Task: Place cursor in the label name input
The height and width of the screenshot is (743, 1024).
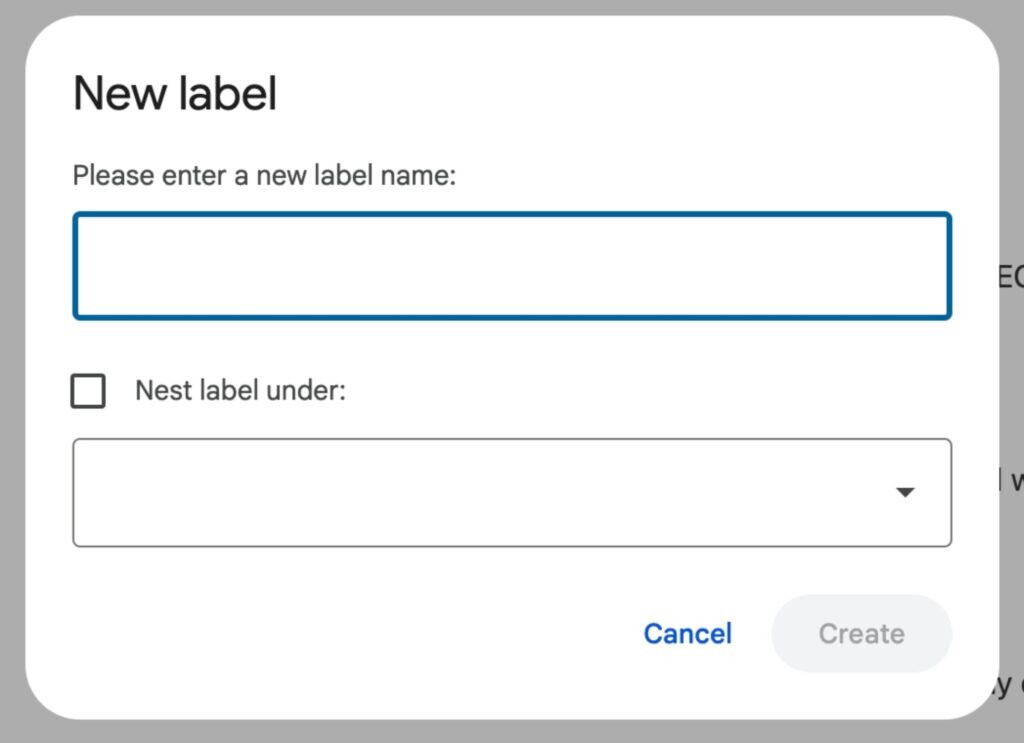Action: pos(511,266)
